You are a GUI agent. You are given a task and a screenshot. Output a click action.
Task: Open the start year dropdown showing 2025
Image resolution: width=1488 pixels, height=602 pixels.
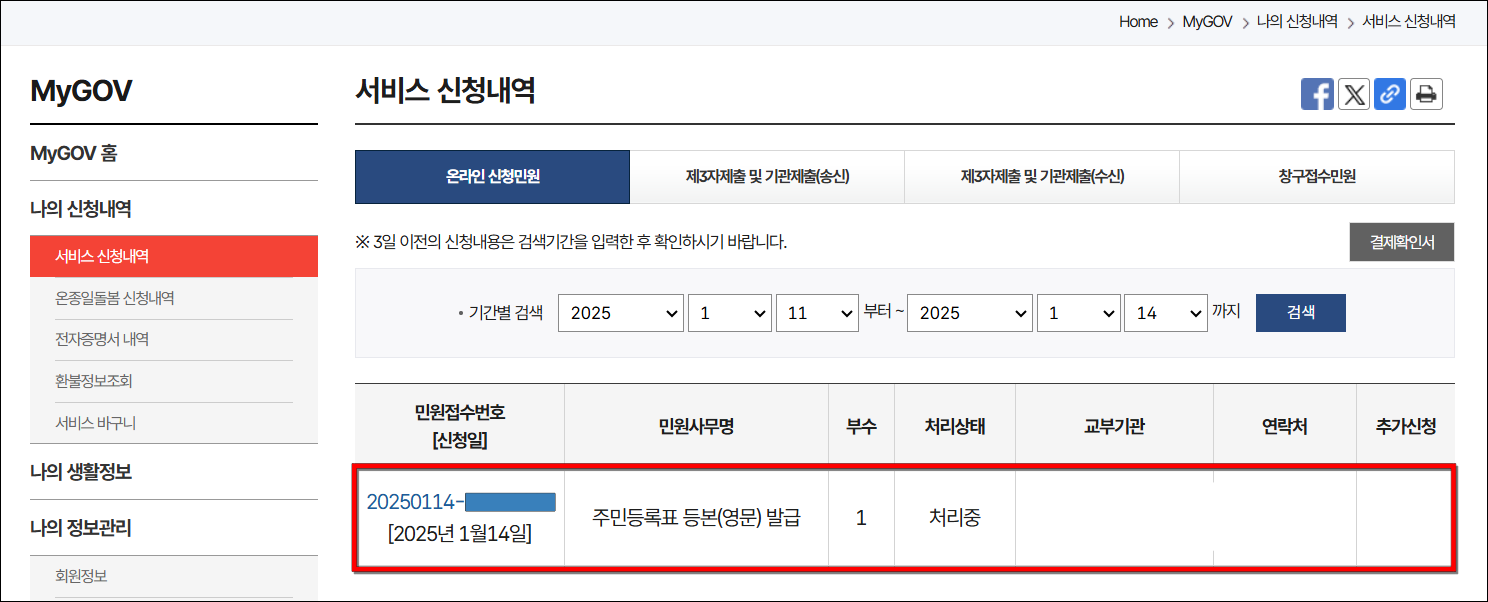[620, 312]
